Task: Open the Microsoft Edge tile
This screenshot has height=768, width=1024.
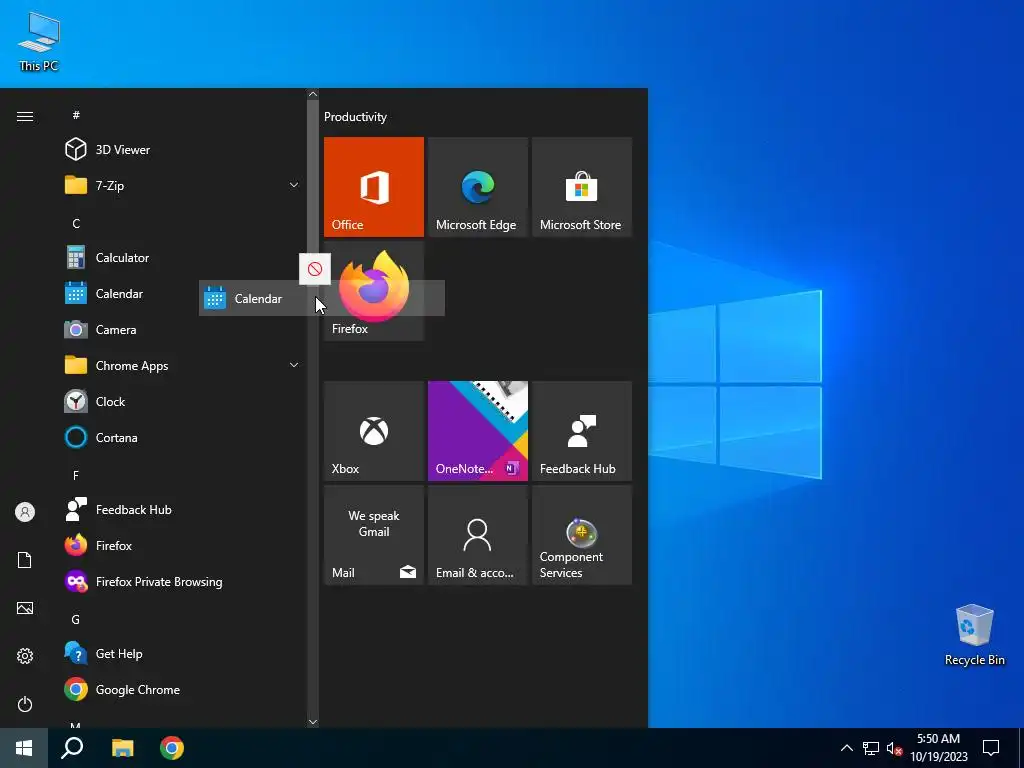Action: [x=477, y=187]
